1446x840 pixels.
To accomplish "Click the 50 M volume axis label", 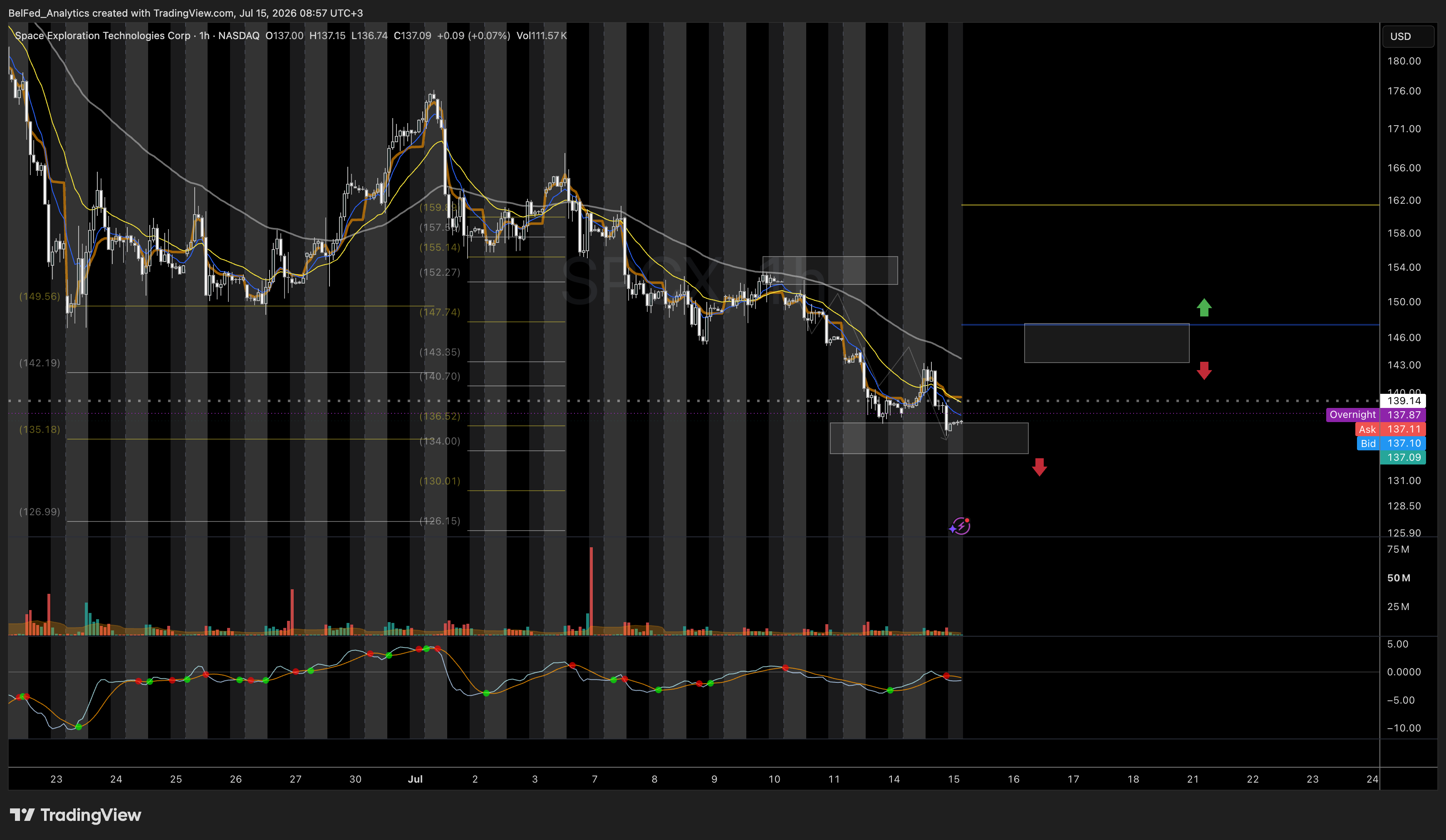I will pos(1399,578).
